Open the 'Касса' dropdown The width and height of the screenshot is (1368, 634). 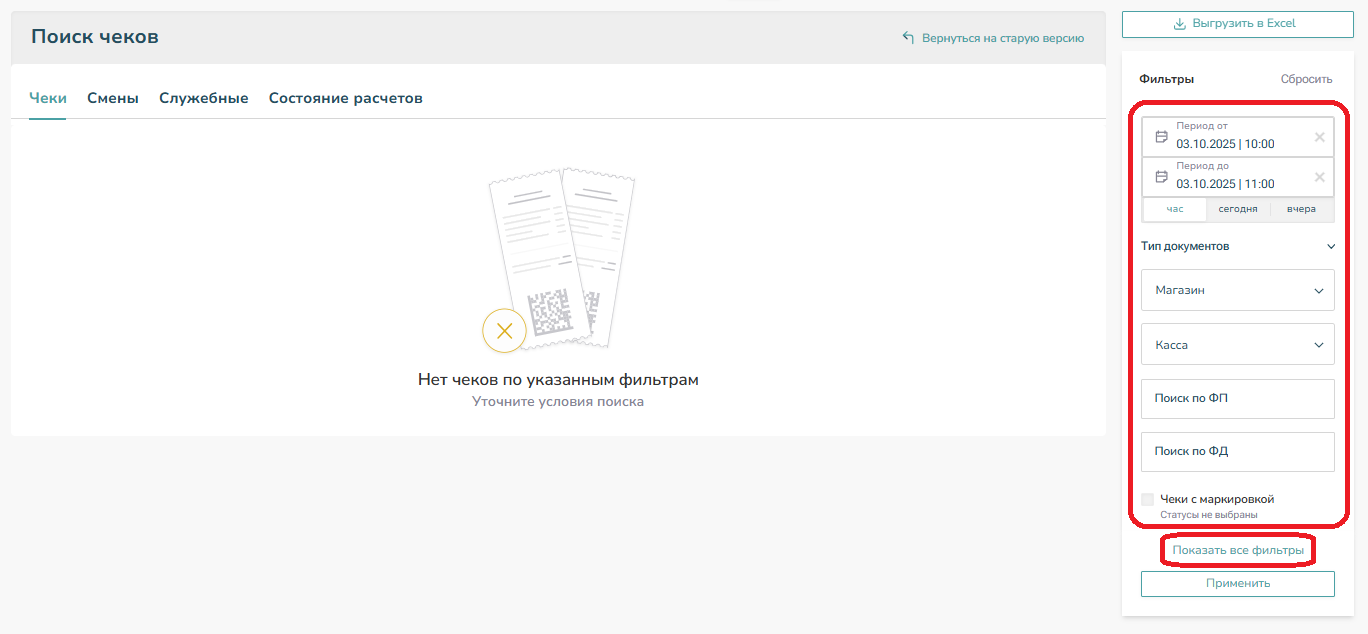[x=1237, y=345]
